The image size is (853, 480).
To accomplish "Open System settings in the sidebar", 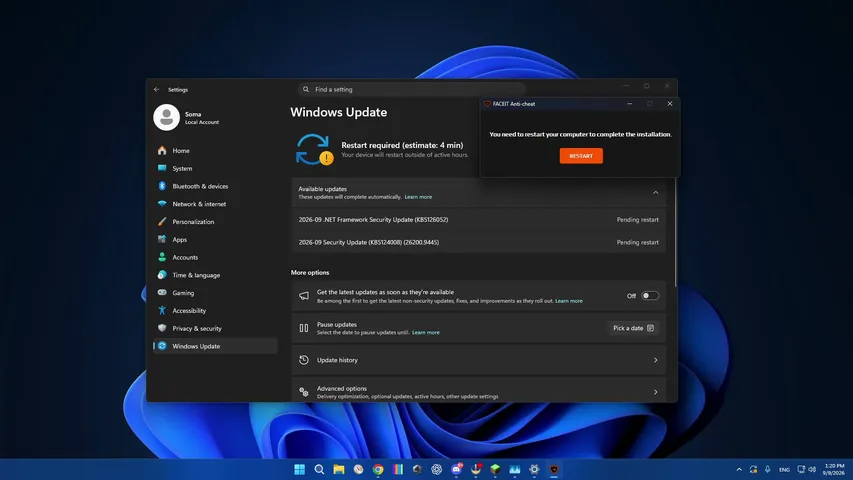I will [215, 168].
